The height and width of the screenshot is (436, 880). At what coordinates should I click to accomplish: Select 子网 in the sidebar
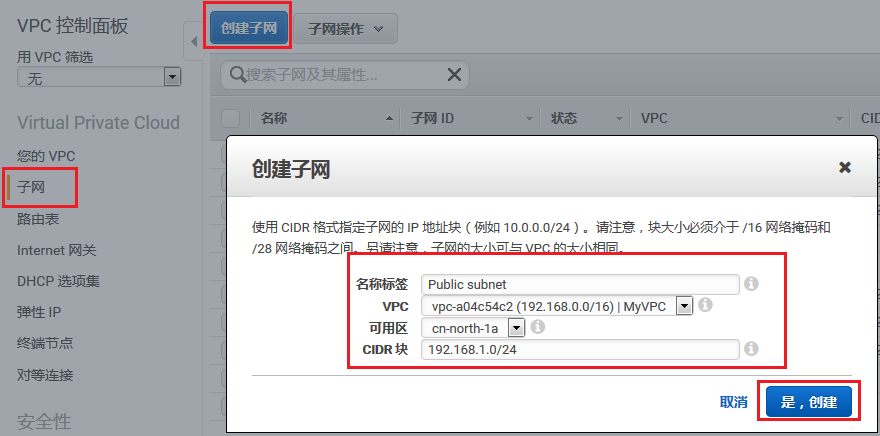click(x=32, y=187)
